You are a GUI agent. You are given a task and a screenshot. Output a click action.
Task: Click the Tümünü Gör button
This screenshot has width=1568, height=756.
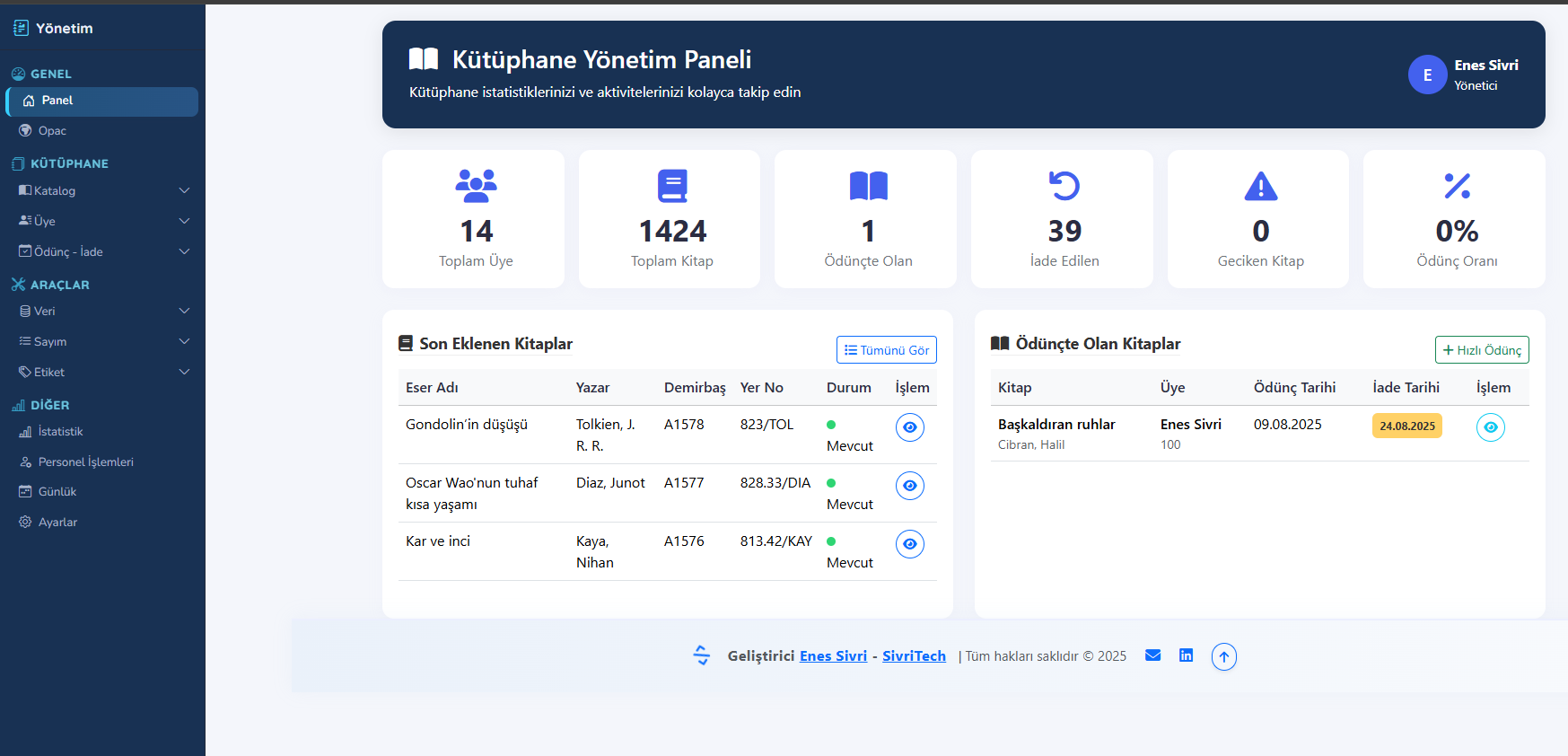[886, 350]
